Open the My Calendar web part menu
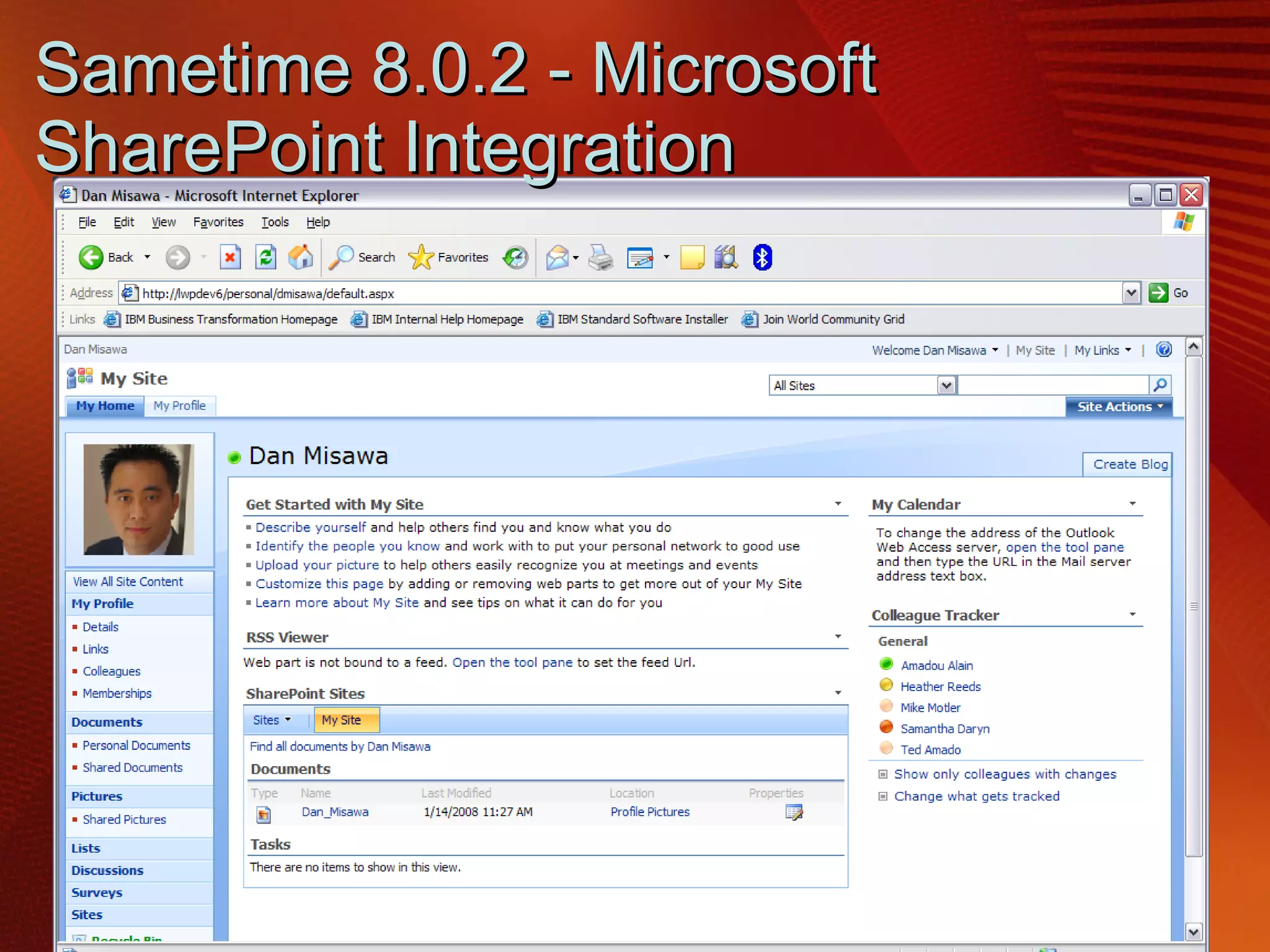1270x952 pixels. pyautogui.click(x=1132, y=504)
